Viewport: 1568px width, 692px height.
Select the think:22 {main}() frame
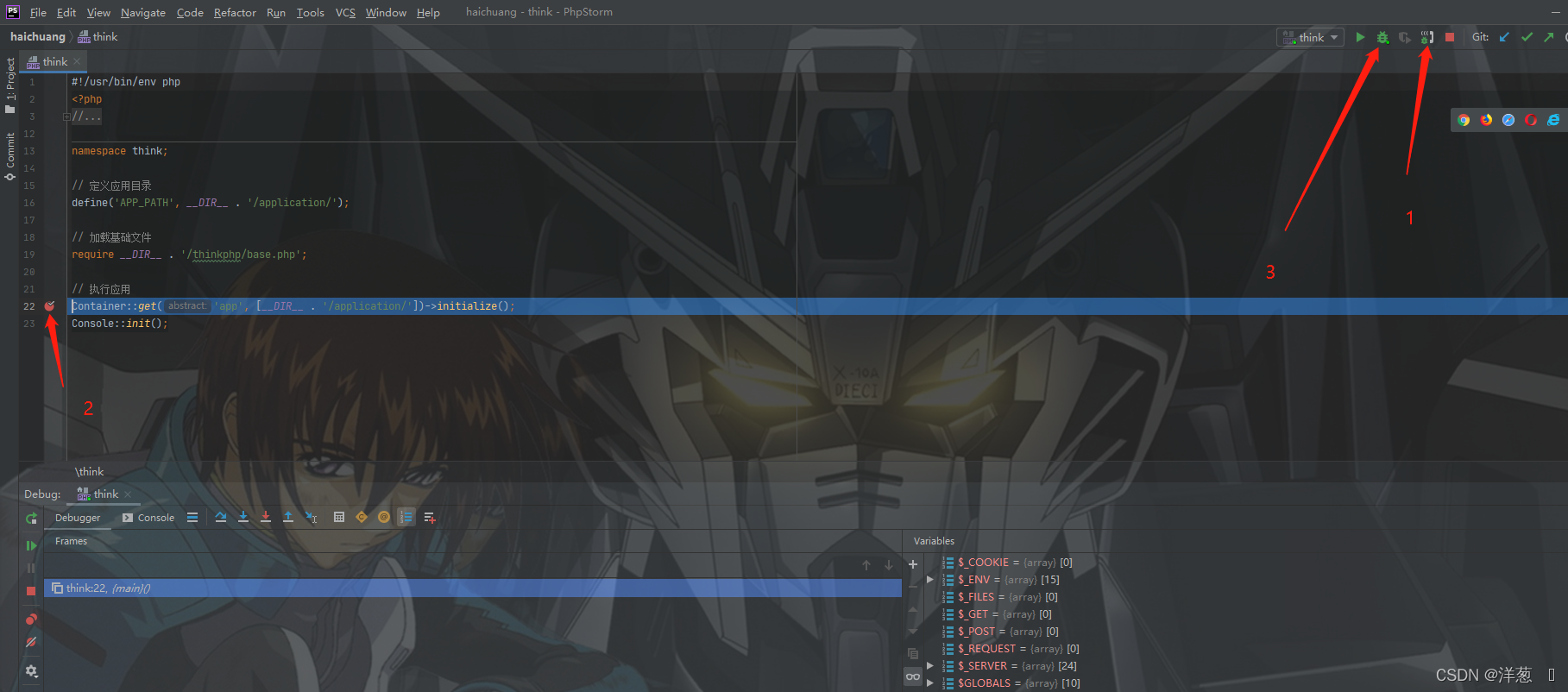473,588
